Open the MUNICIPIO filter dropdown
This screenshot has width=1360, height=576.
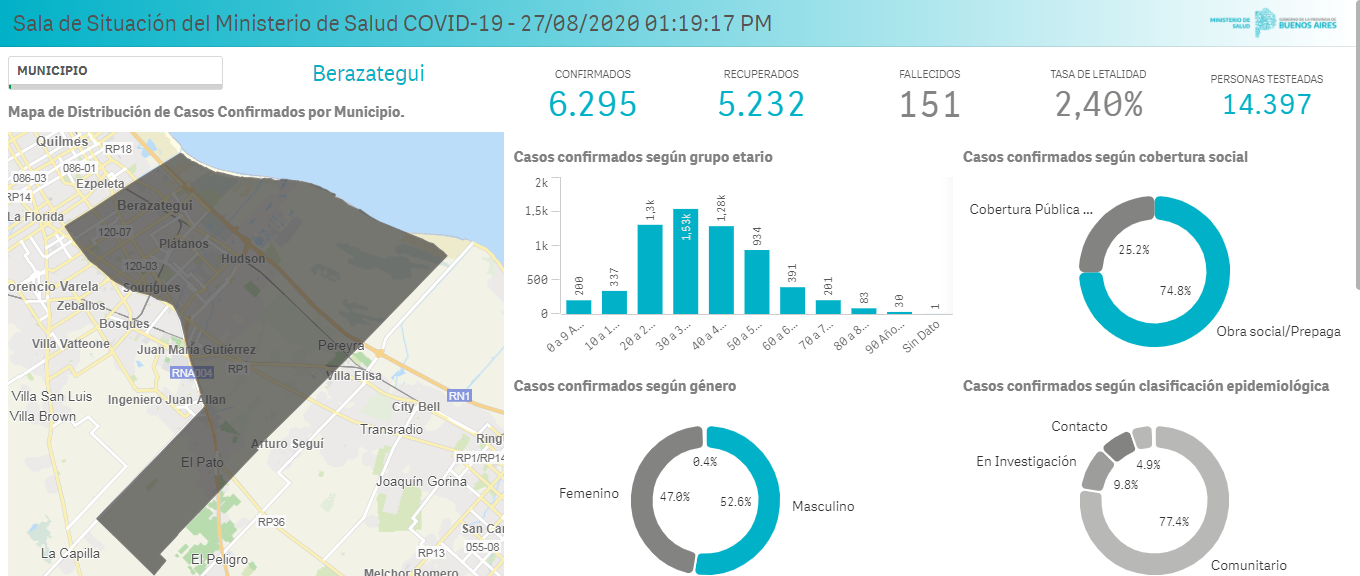pos(115,72)
